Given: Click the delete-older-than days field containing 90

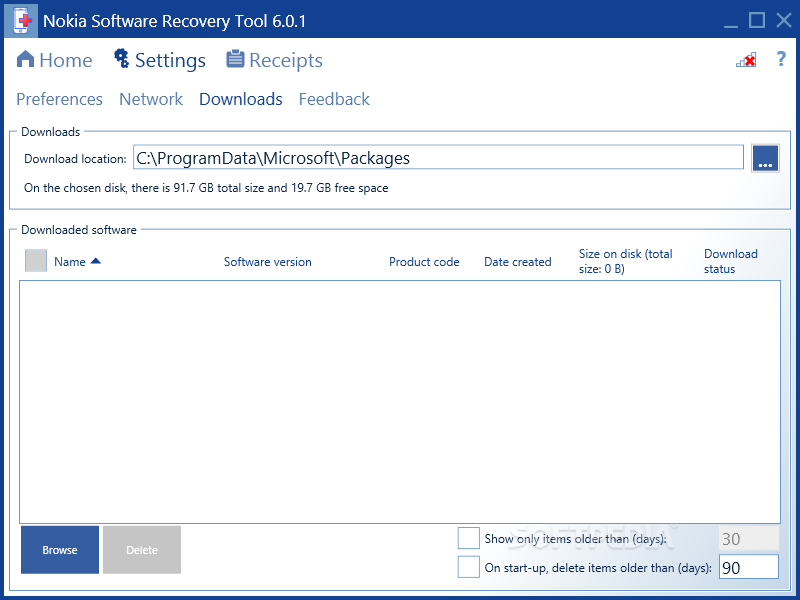Looking at the screenshot, I should [748, 567].
